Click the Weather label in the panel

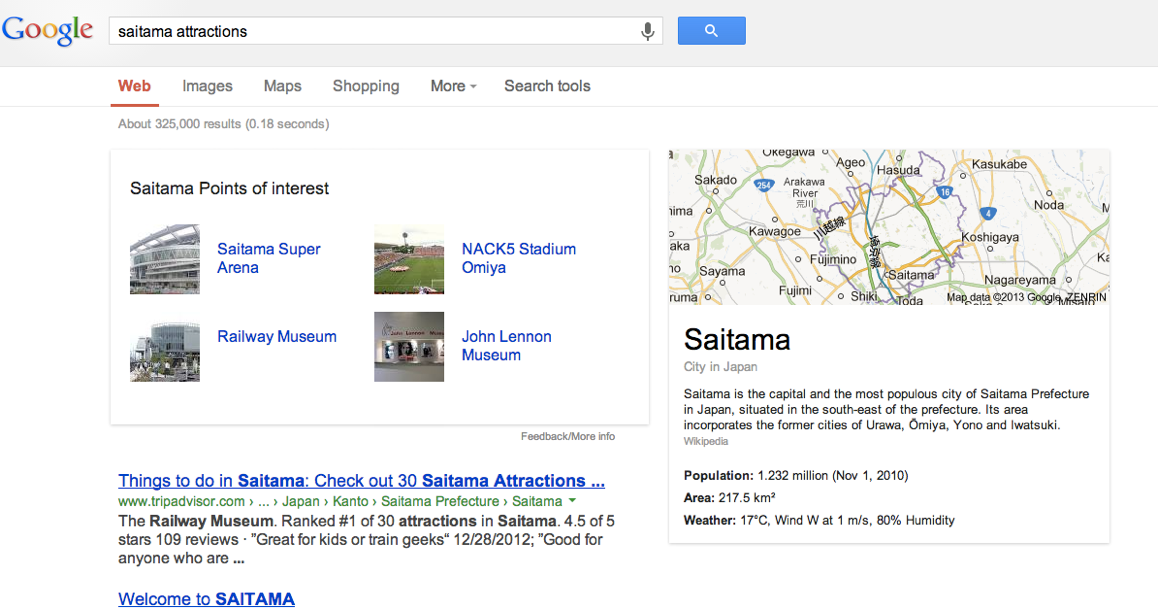[710, 521]
